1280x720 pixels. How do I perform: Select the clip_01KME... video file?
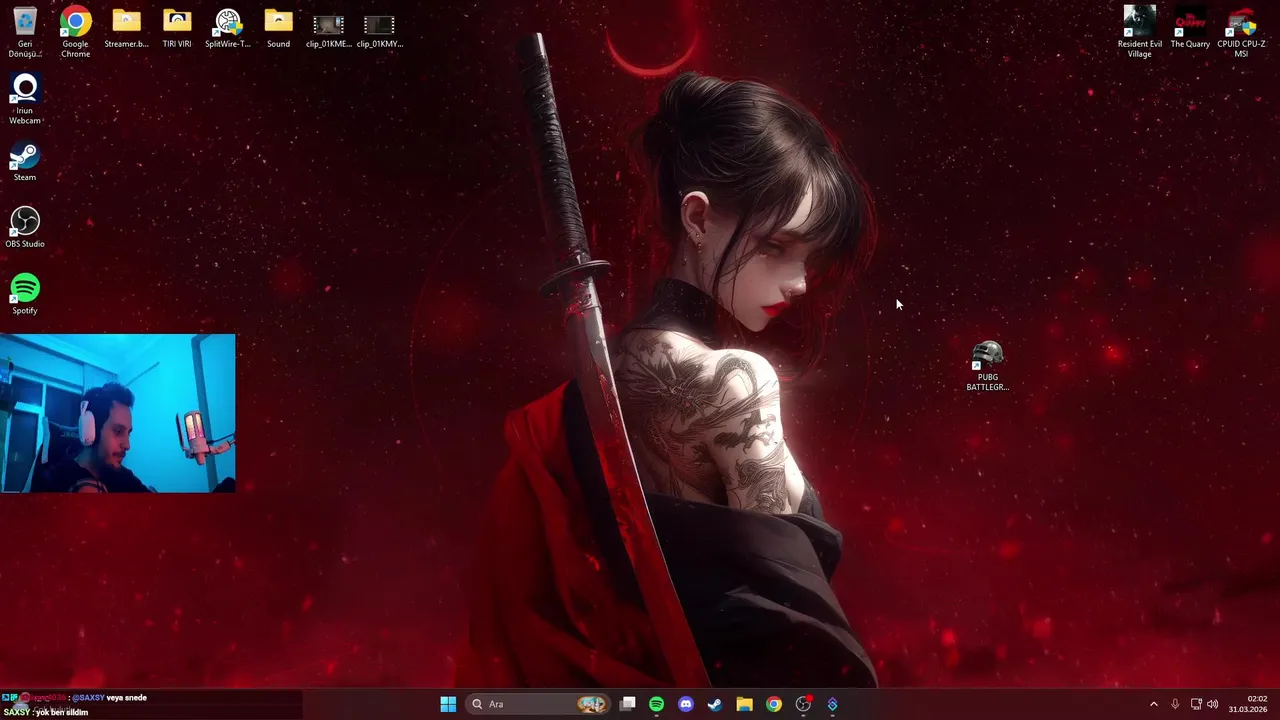click(329, 30)
